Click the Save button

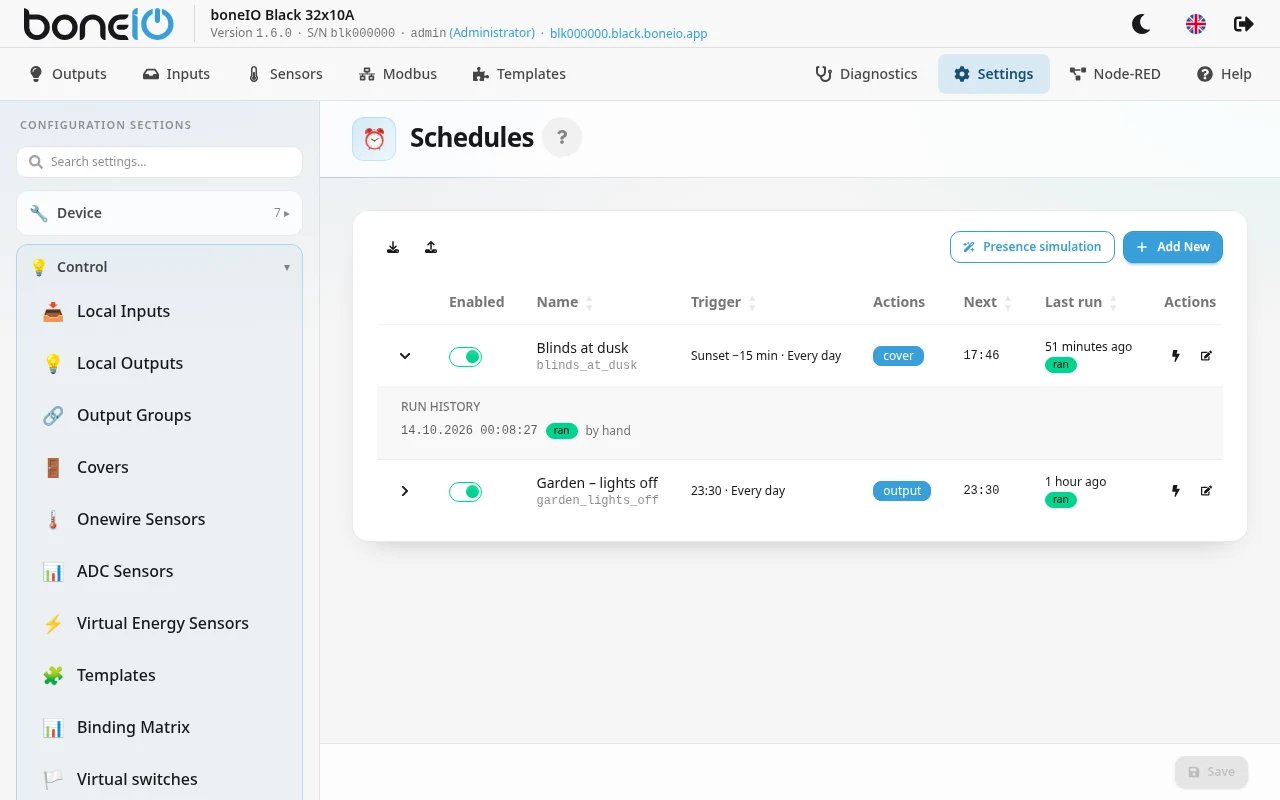pos(1211,772)
